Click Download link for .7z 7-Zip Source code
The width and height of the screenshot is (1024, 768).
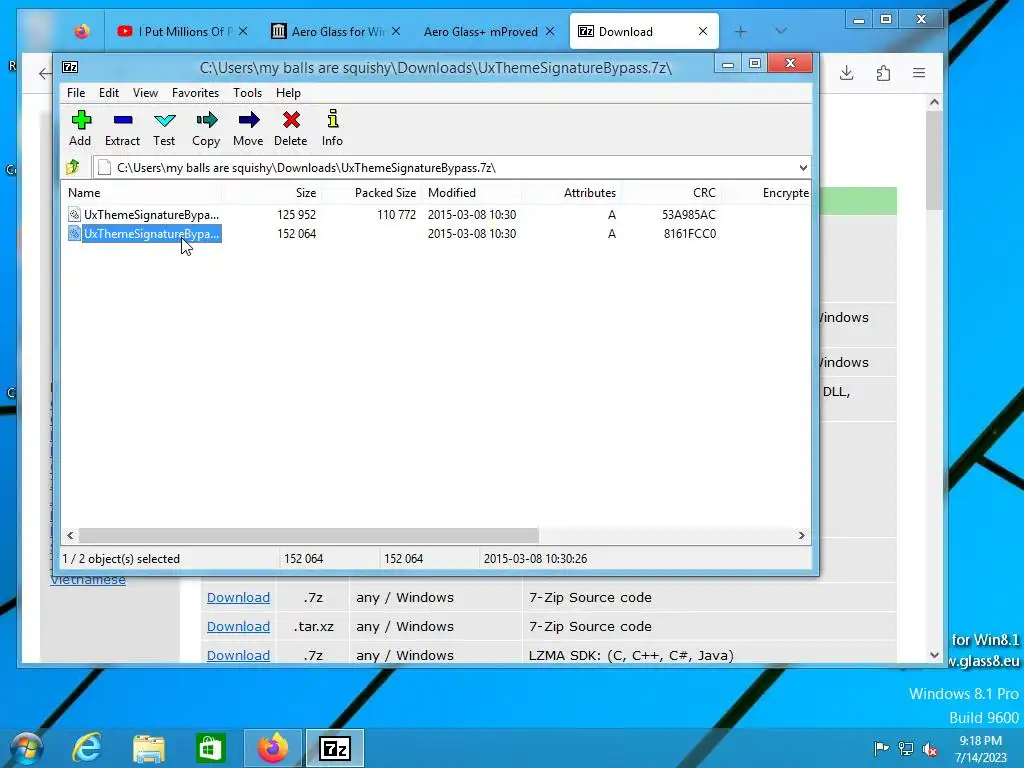tap(238, 598)
